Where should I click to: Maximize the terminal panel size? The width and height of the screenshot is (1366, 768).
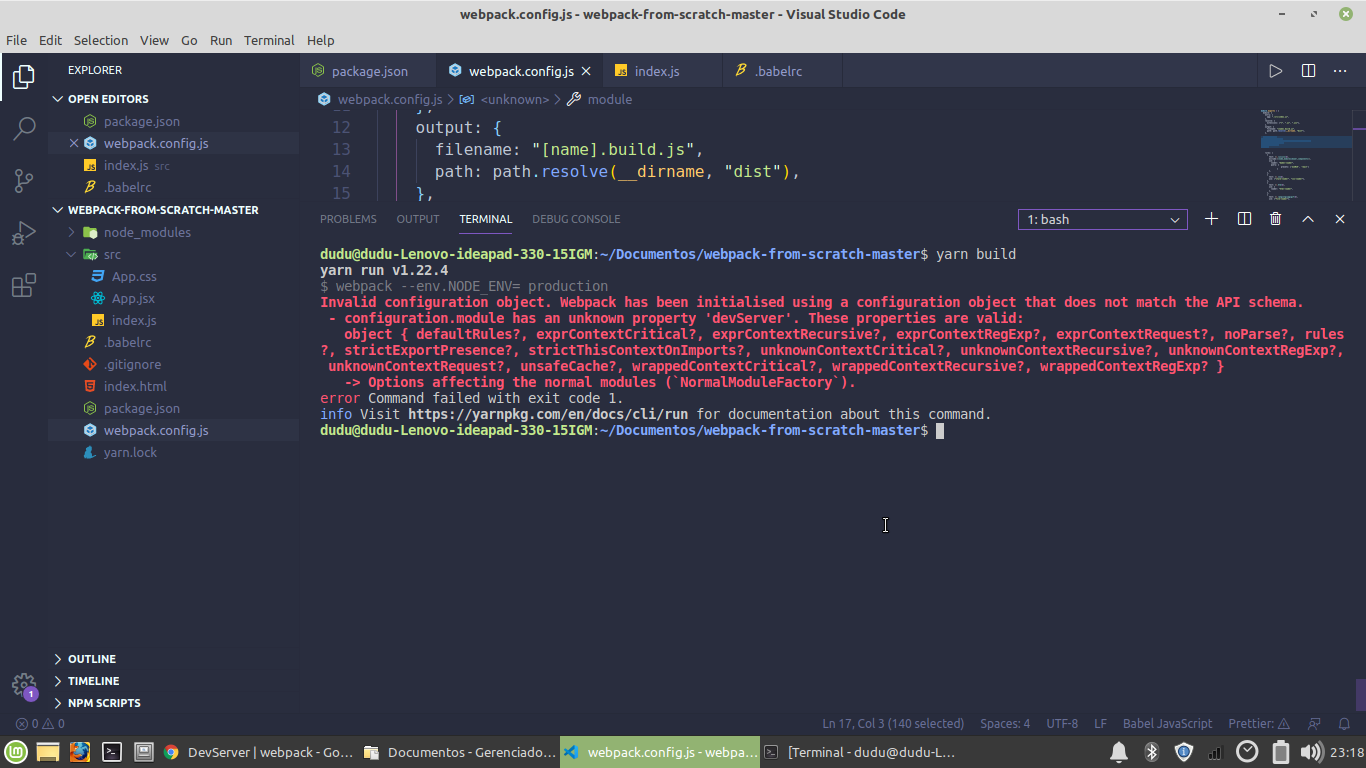(x=1307, y=219)
